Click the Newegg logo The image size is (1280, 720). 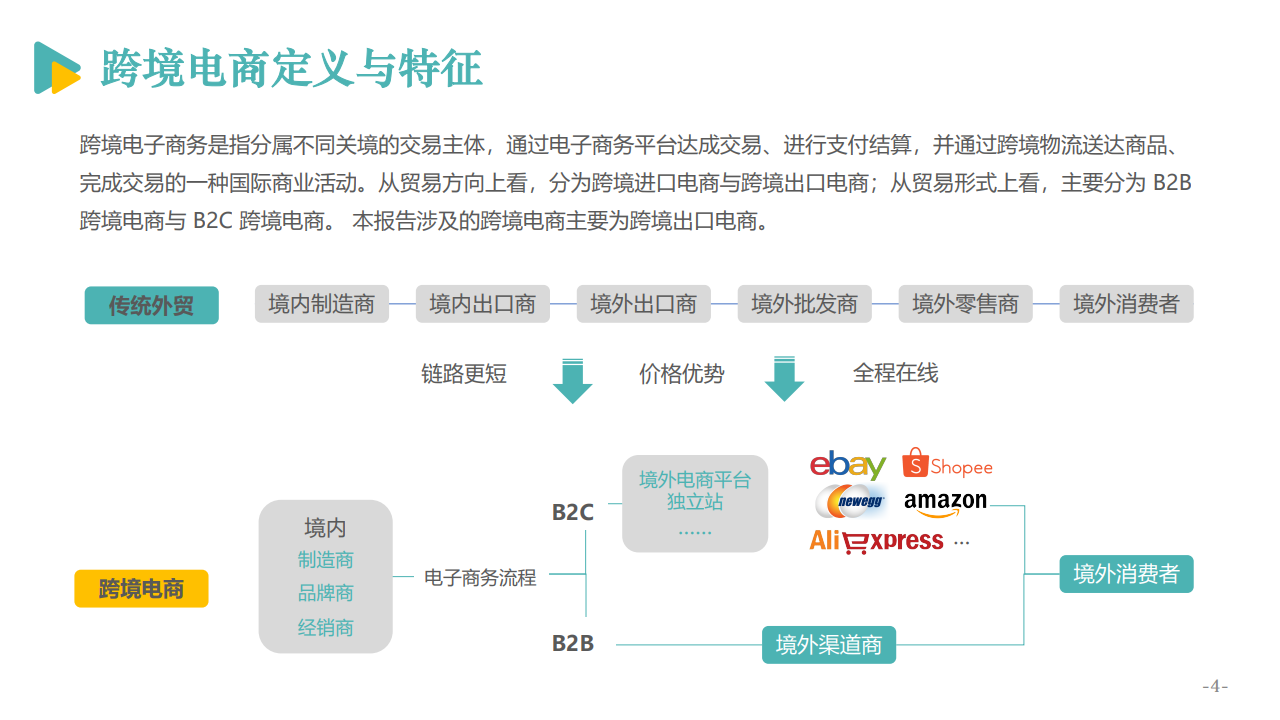click(x=851, y=501)
